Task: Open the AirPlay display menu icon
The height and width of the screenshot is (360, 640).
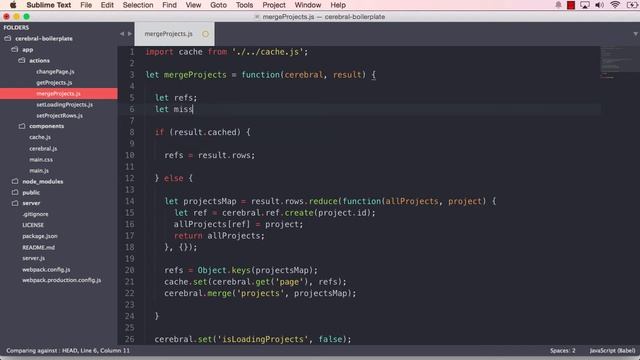Action: coord(585,5)
